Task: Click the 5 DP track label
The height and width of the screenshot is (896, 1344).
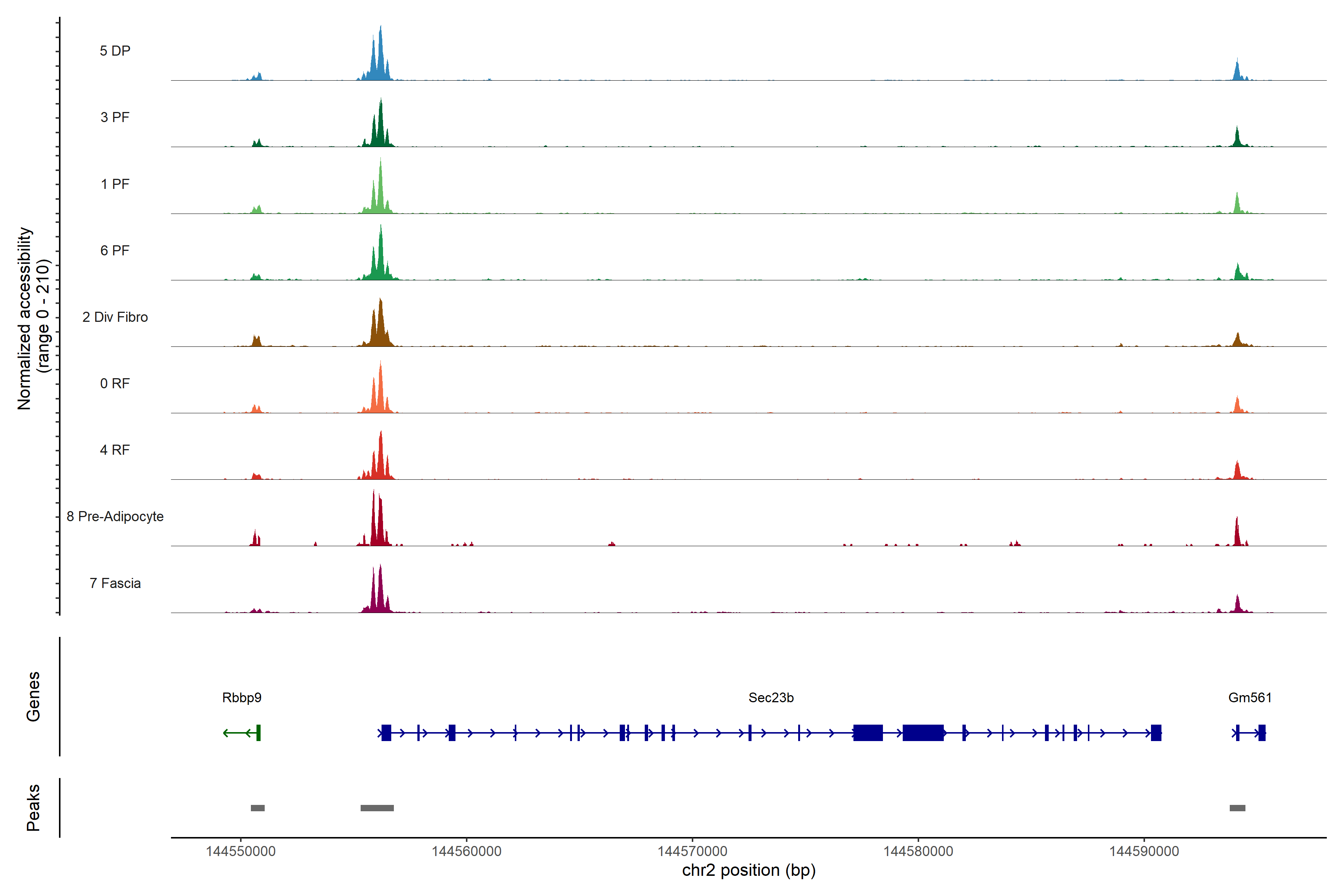Action: [x=115, y=51]
